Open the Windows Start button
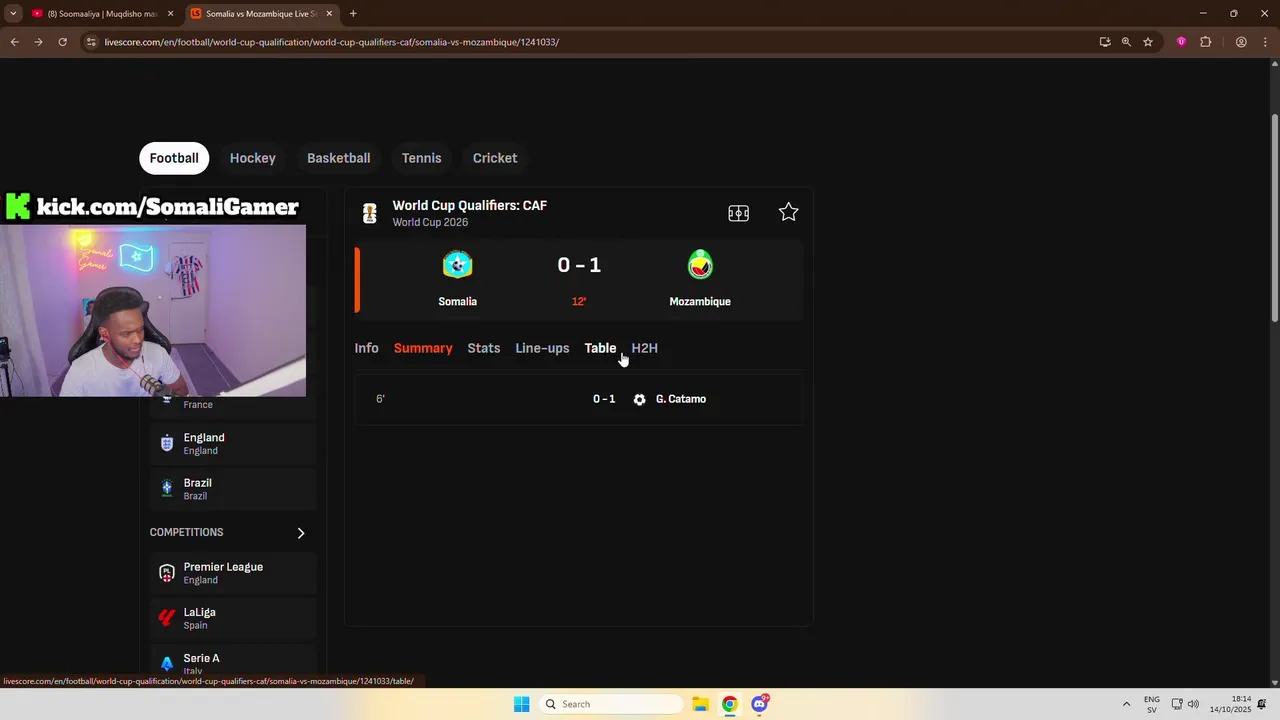Viewport: 1280px width, 720px height. coord(521,704)
